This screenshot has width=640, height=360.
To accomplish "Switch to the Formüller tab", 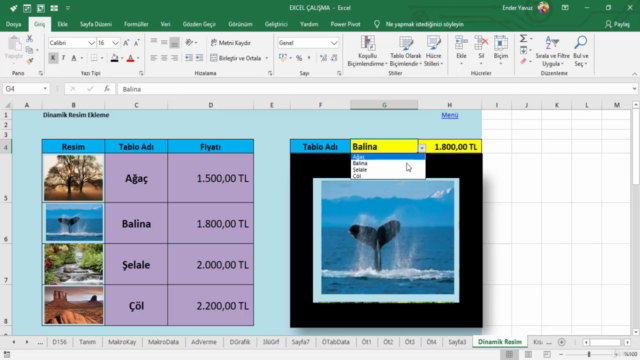I will (x=136, y=24).
